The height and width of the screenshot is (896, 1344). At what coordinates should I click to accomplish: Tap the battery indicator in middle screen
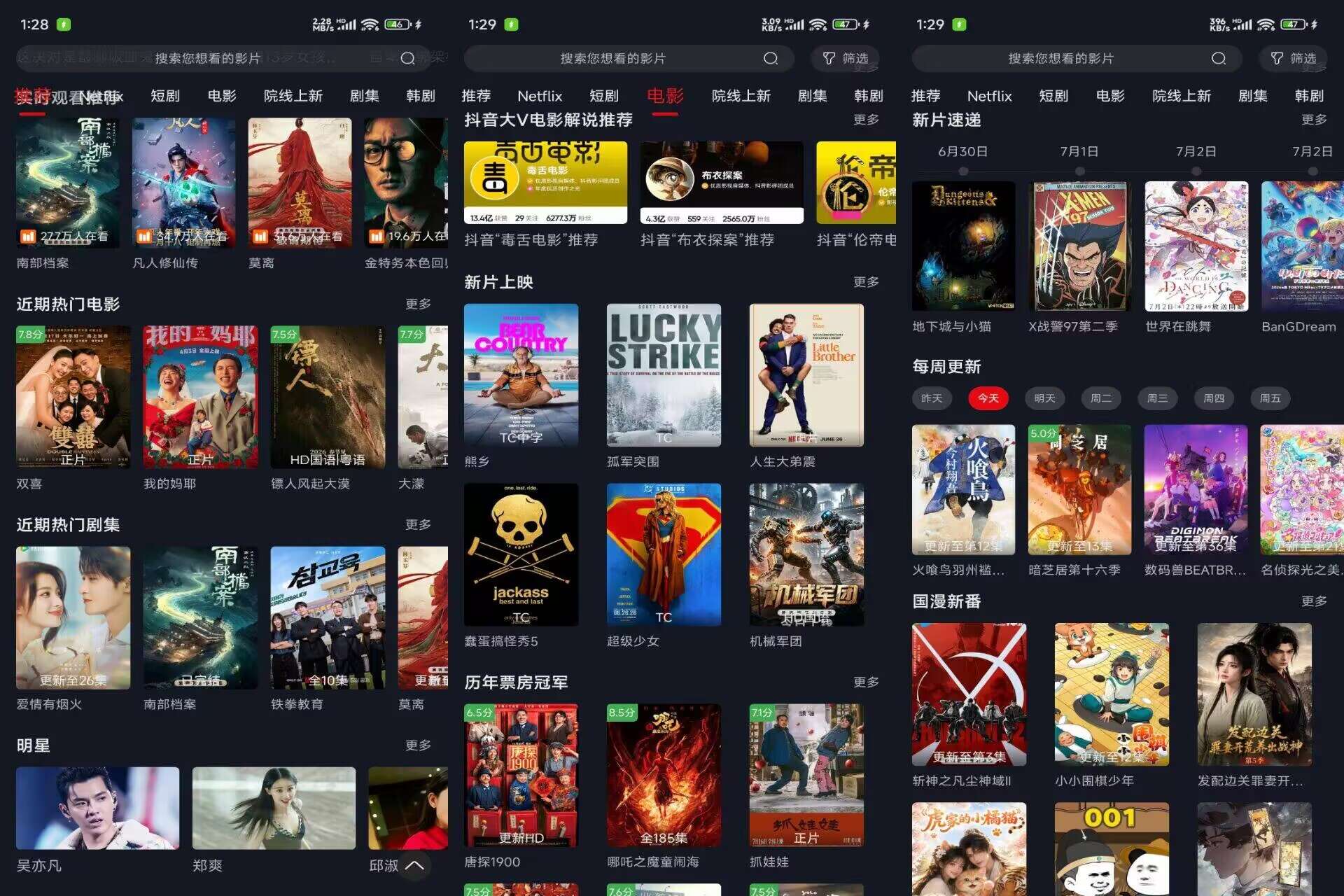click(845, 24)
